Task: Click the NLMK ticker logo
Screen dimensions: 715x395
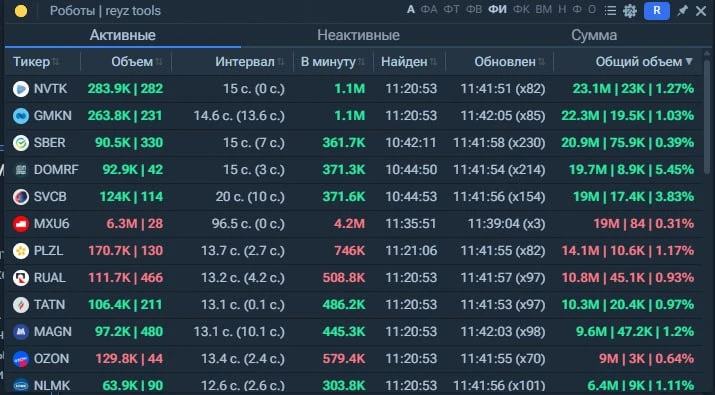Action: pos(21,386)
